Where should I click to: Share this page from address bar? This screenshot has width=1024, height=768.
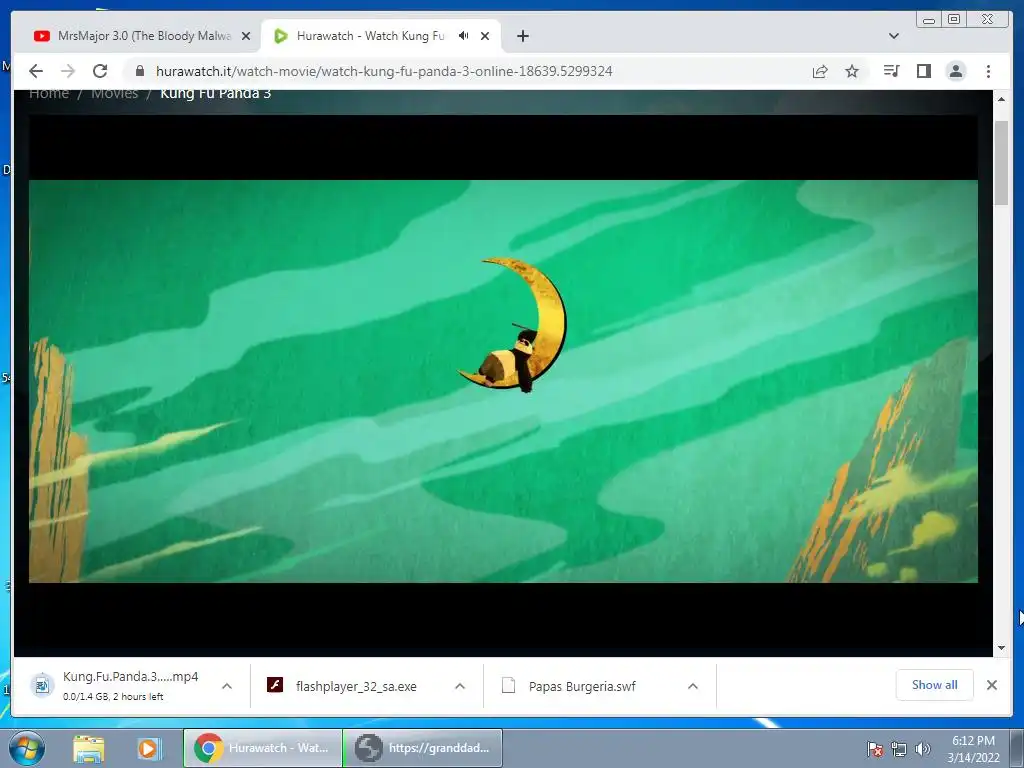tap(820, 71)
